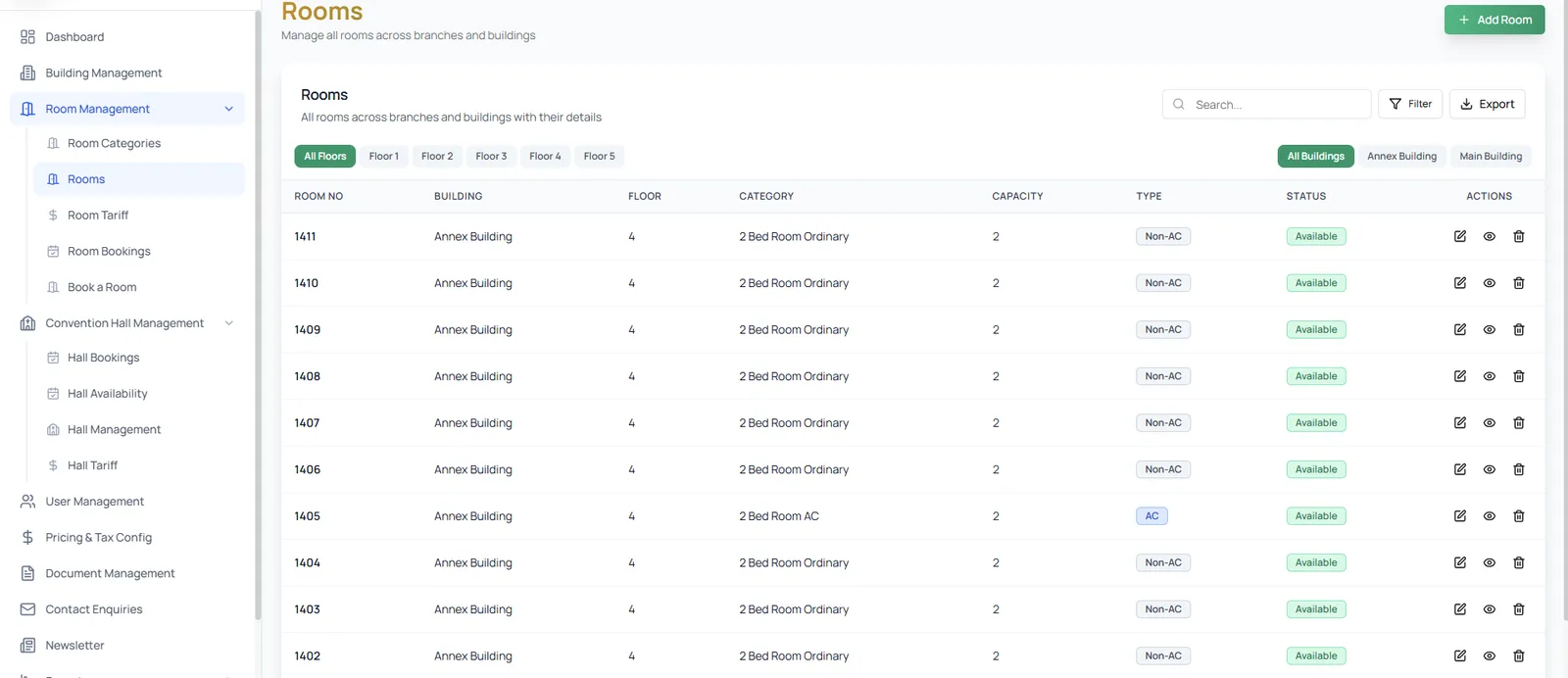The image size is (1568, 678).
Task: Delete room 1402 with trash icon
Action: click(1519, 656)
